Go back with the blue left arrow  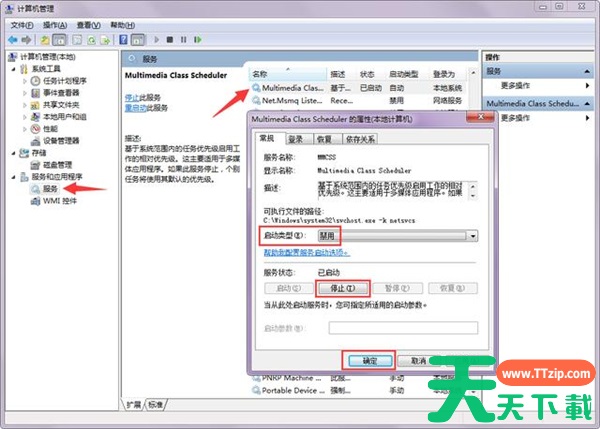(x=13, y=40)
